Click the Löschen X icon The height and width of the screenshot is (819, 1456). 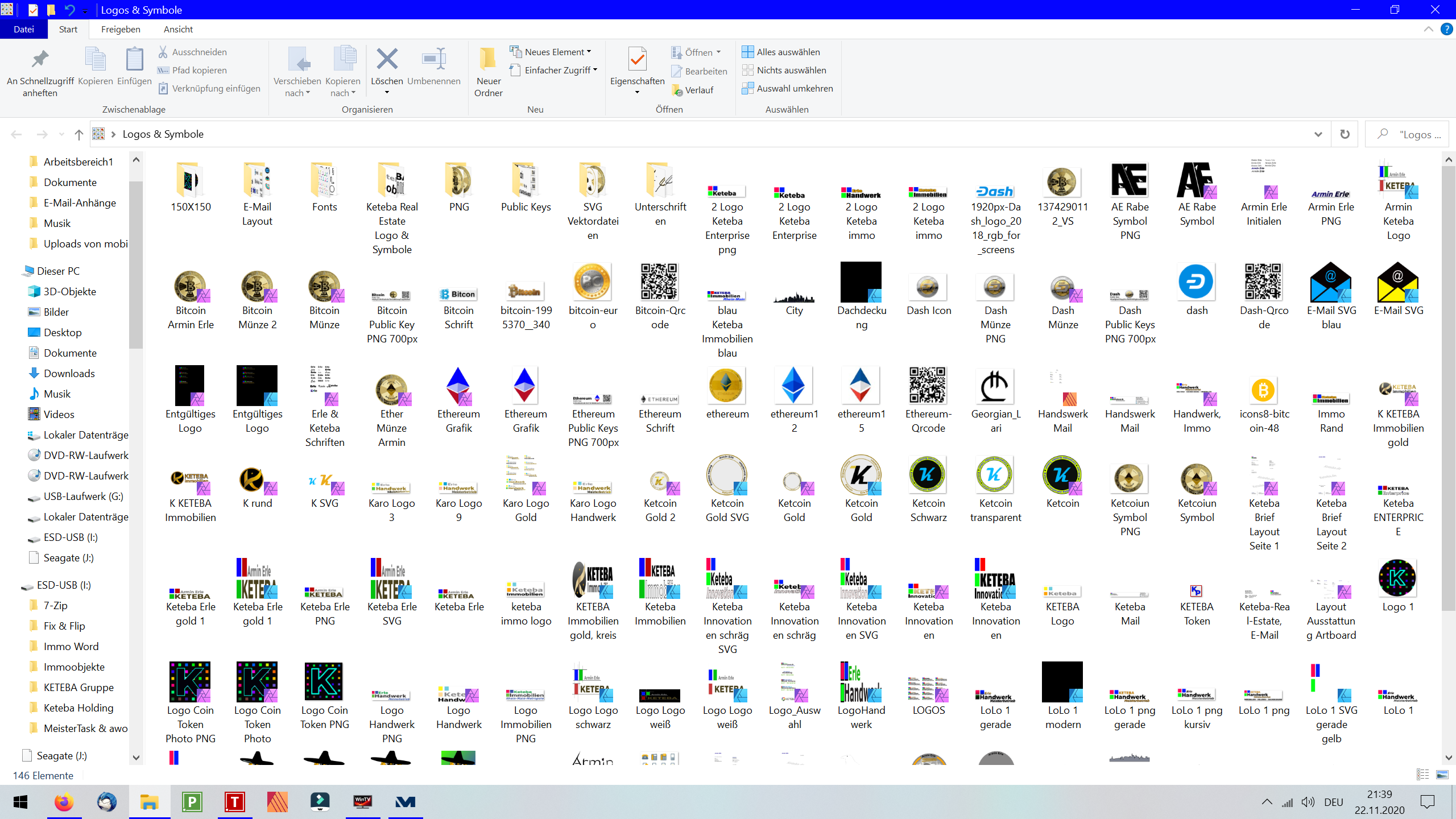[x=387, y=59]
